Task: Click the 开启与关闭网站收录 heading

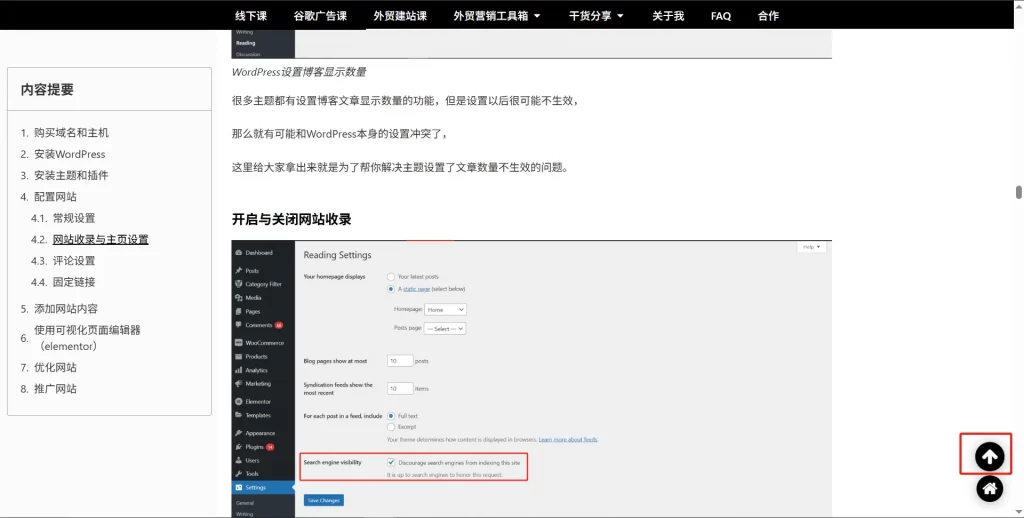Action: pyautogui.click(x=291, y=219)
